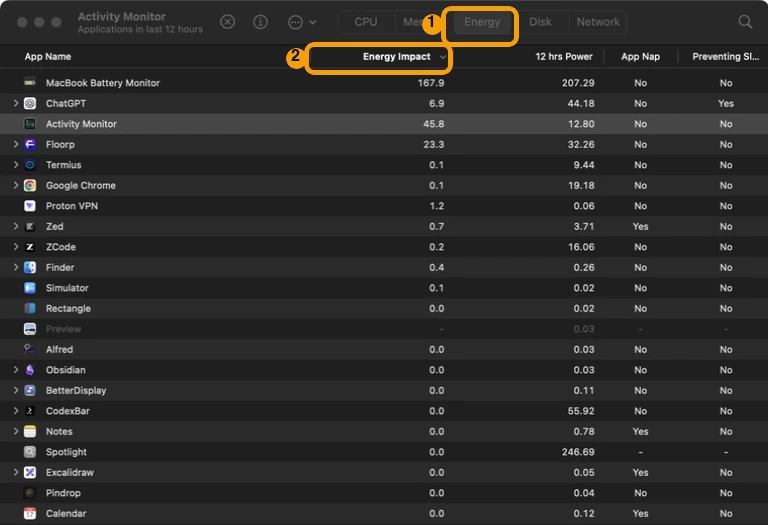Image resolution: width=768 pixels, height=525 pixels.
Task: Click the 246.69 power value
Action: pos(578,452)
